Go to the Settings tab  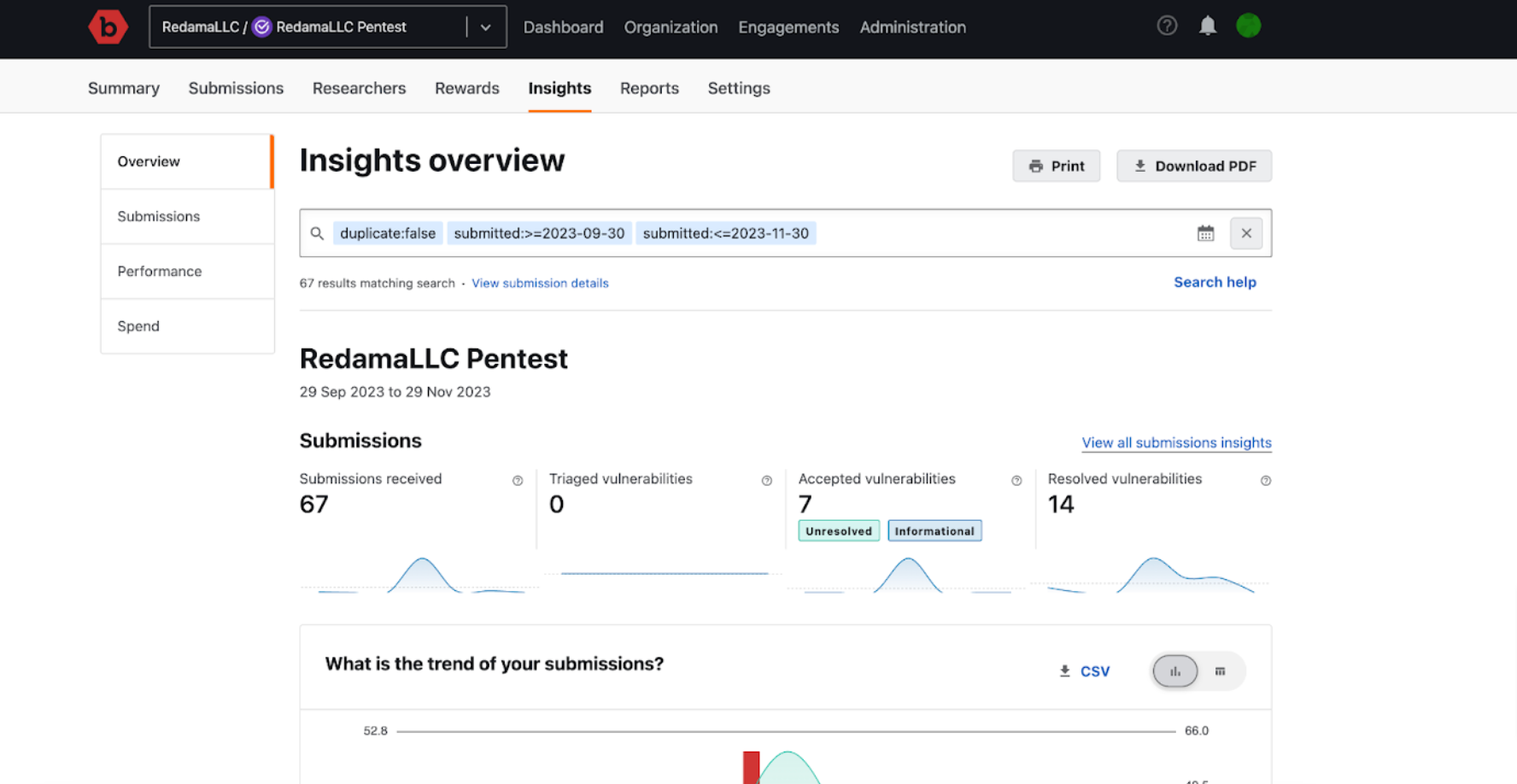[x=739, y=88]
